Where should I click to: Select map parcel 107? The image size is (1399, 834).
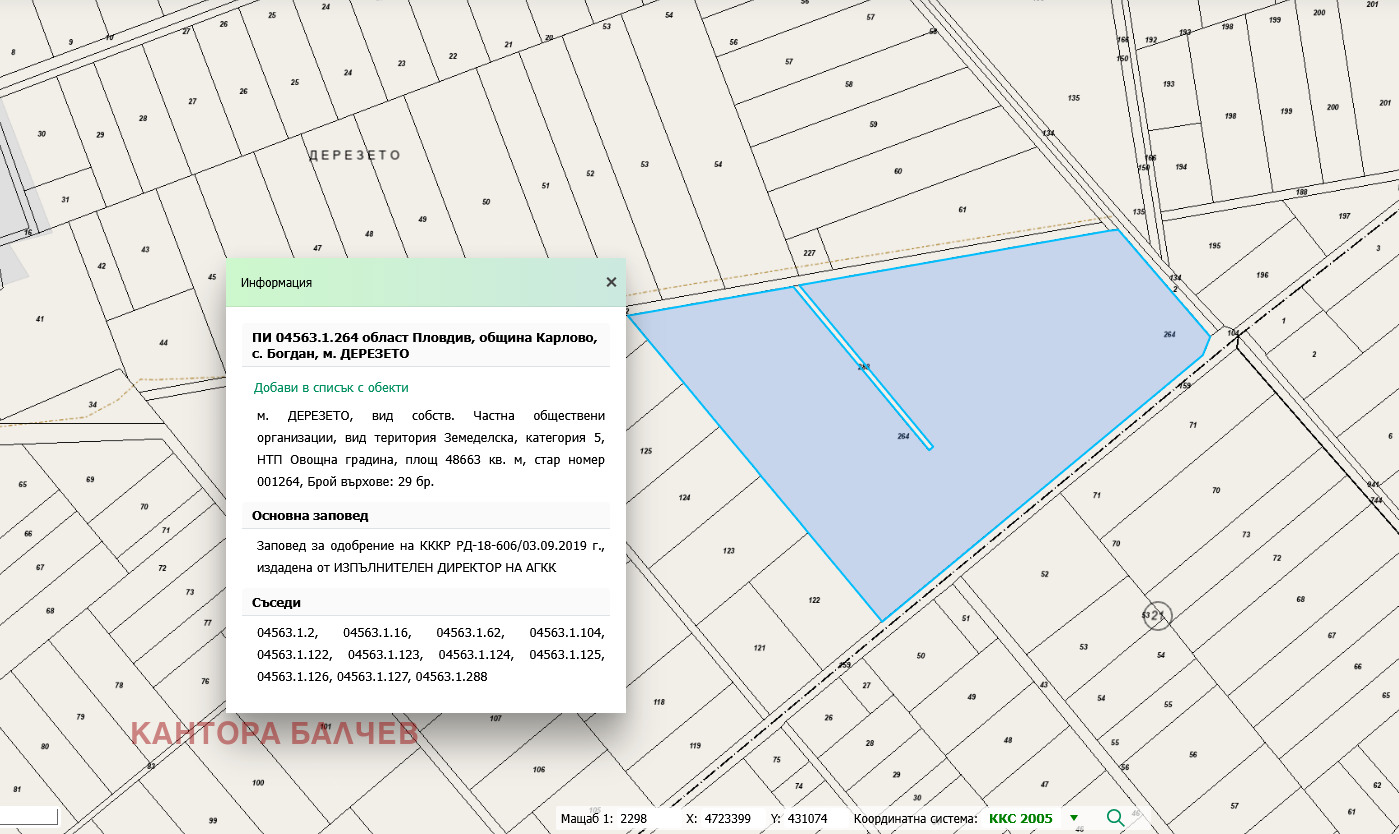click(x=495, y=719)
